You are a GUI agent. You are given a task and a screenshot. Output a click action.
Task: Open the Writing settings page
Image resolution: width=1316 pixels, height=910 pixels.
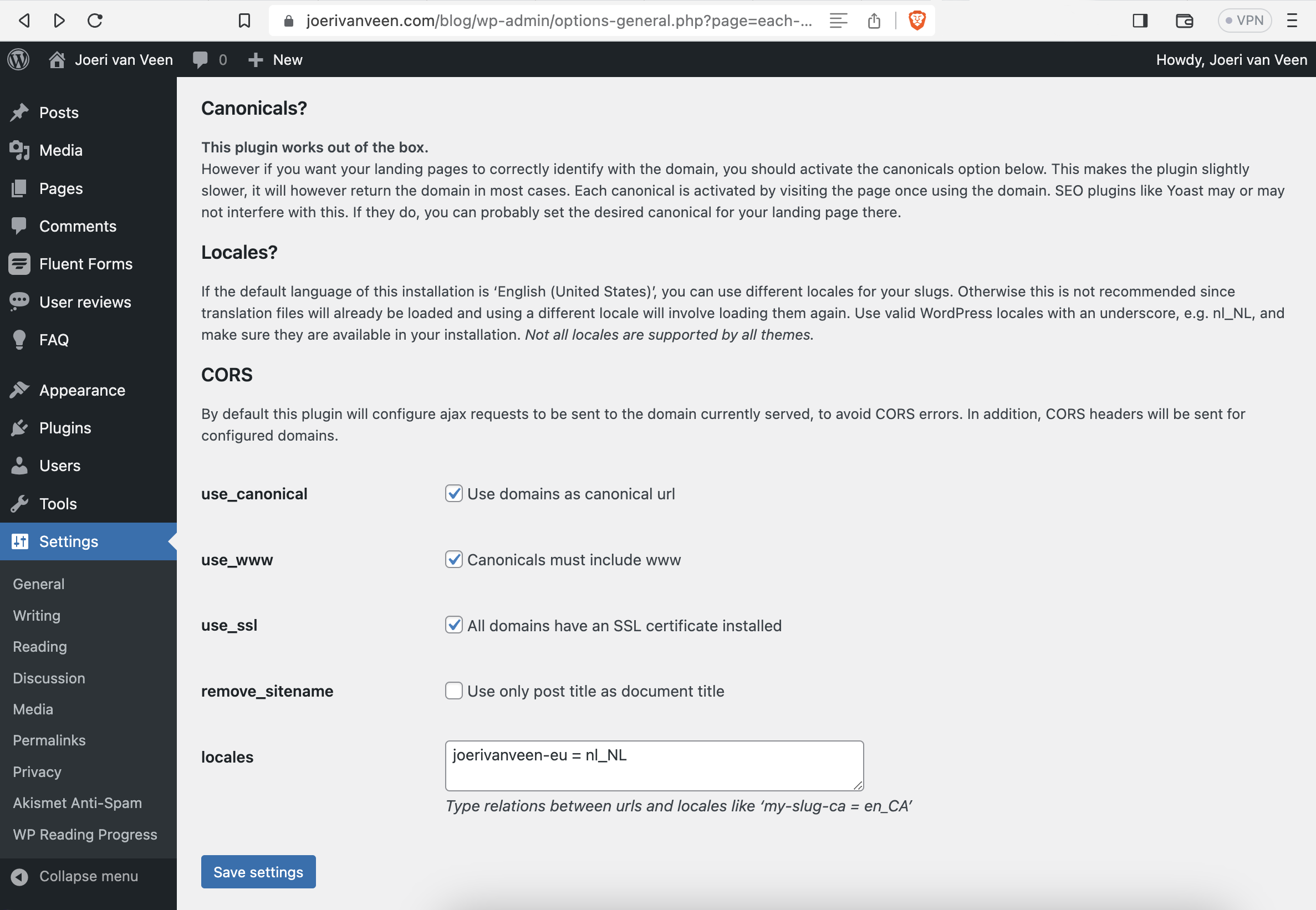tap(36, 614)
